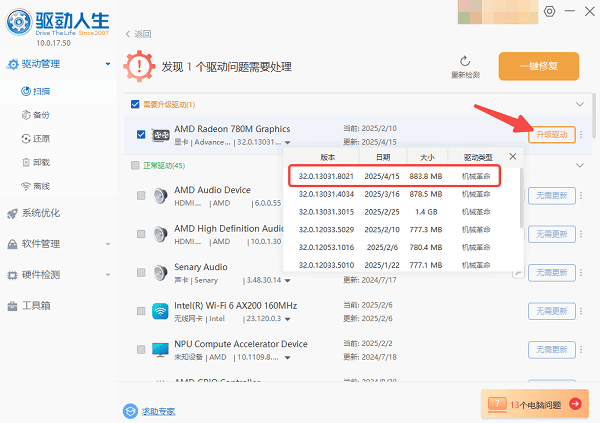Image resolution: width=600 pixels, height=423 pixels.
Task: Open 卸载 uninstall page in sidebar
Action: [41, 162]
